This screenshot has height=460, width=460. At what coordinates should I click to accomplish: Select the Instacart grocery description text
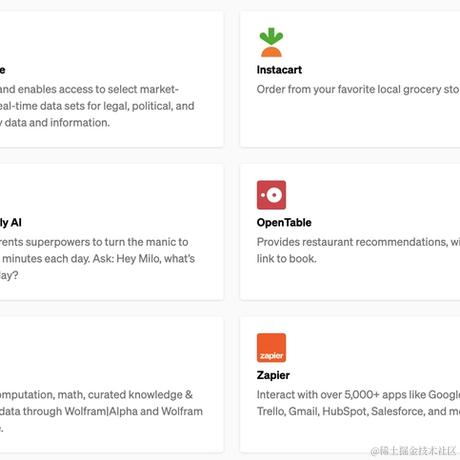coord(358,89)
